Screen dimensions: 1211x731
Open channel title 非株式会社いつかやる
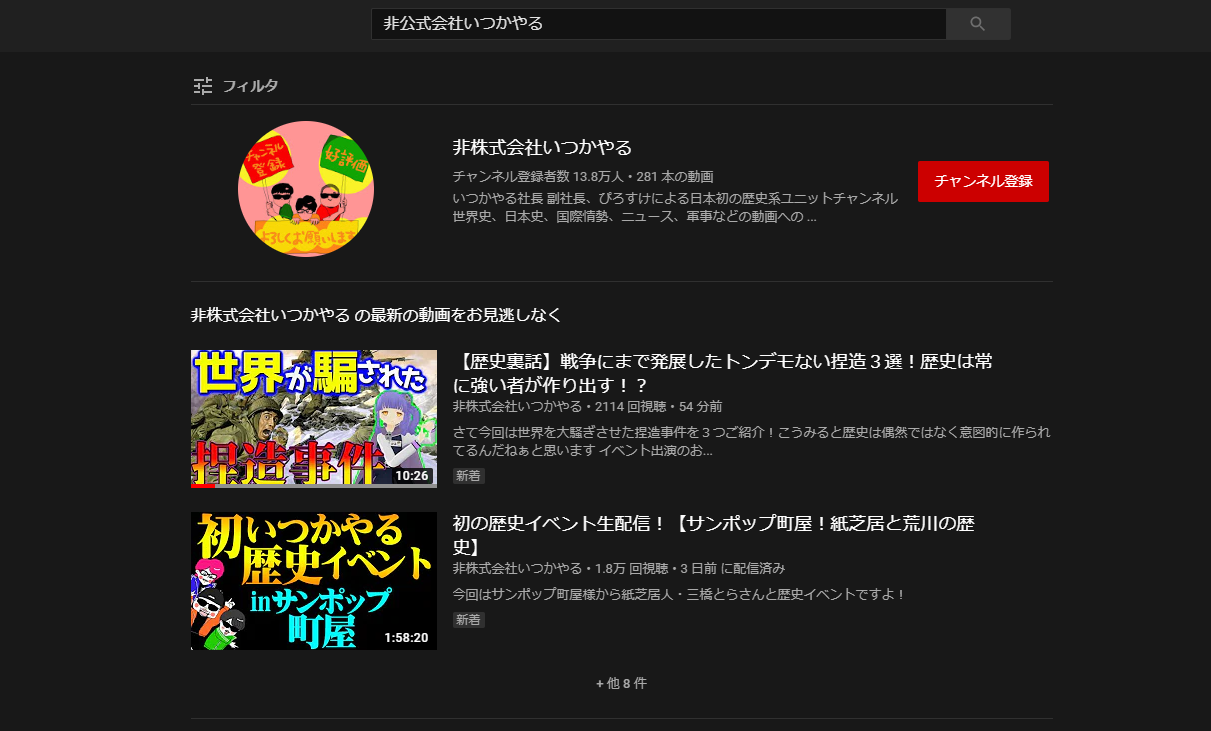click(x=542, y=148)
